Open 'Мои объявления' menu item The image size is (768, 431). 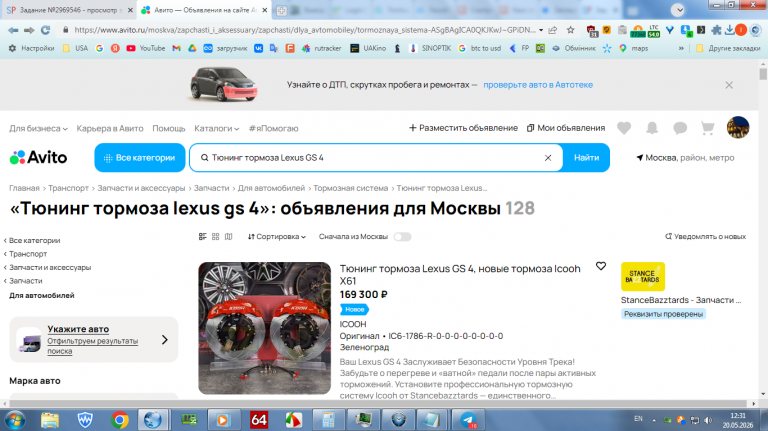[566, 128]
